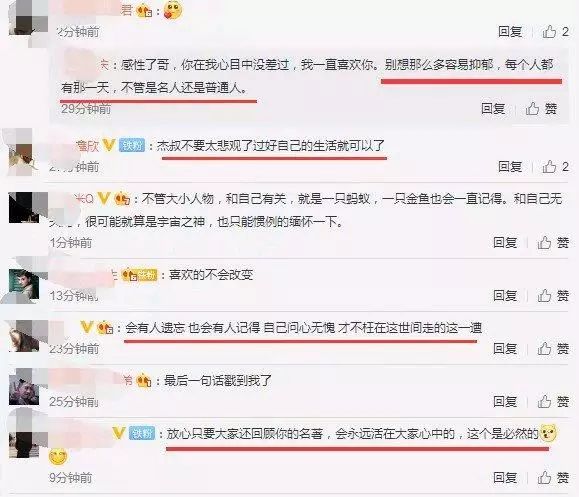Like the 杰叔不要太悲观了 comment
579x497 pixels.
[x=555, y=167]
